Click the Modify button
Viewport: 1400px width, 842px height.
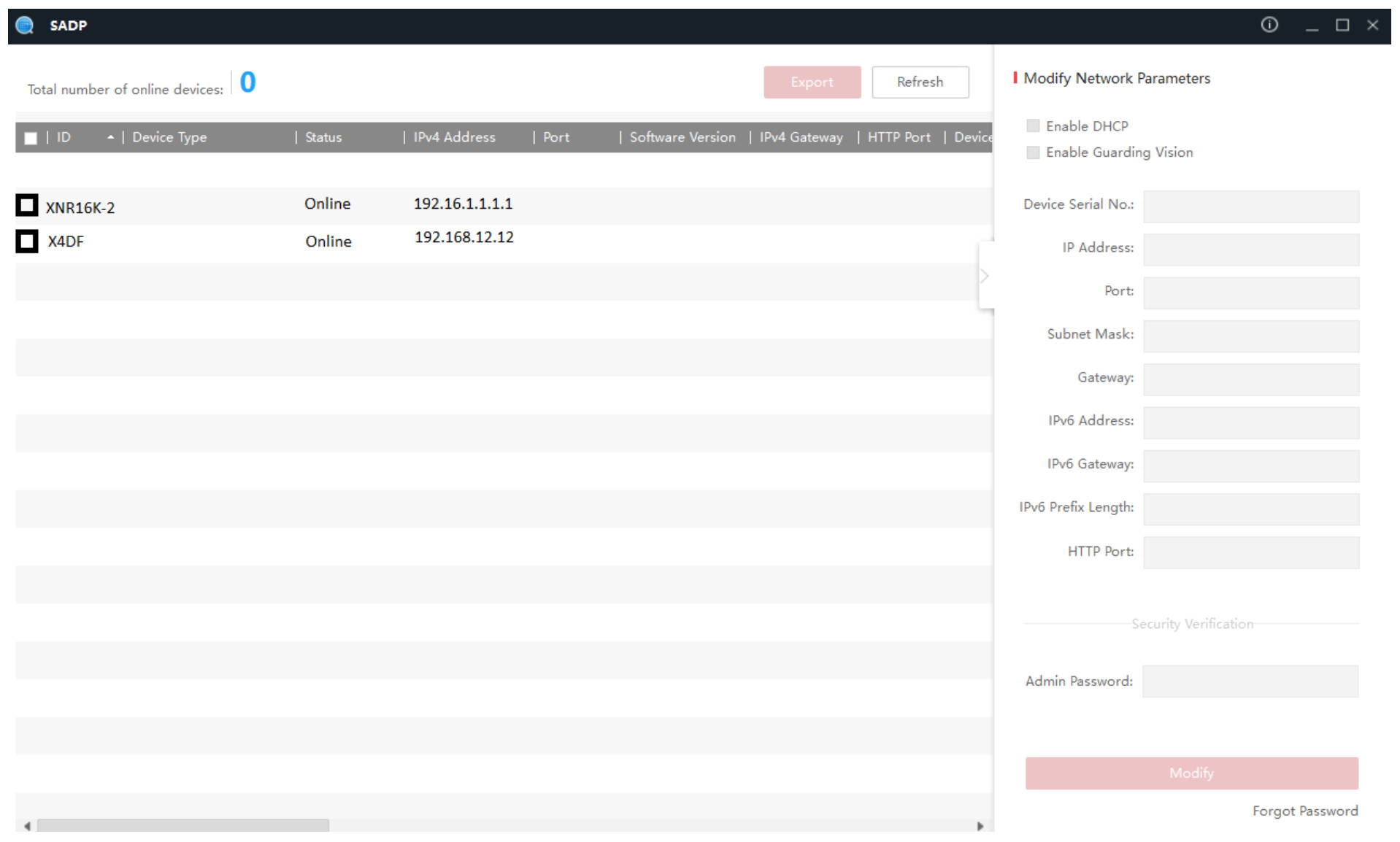(1192, 773)
